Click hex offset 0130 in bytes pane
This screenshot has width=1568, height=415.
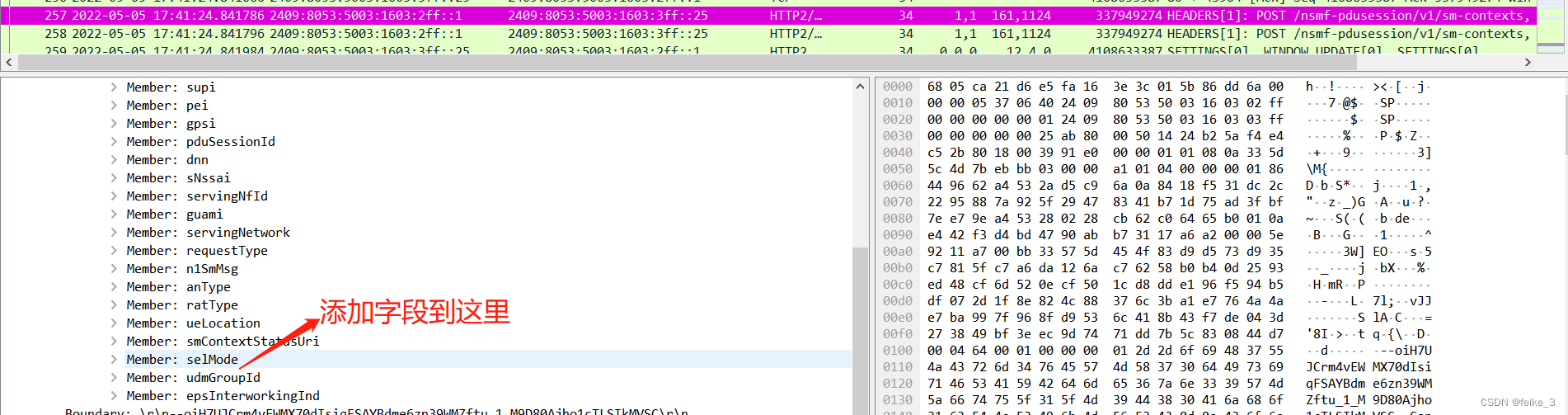[898, 399]
